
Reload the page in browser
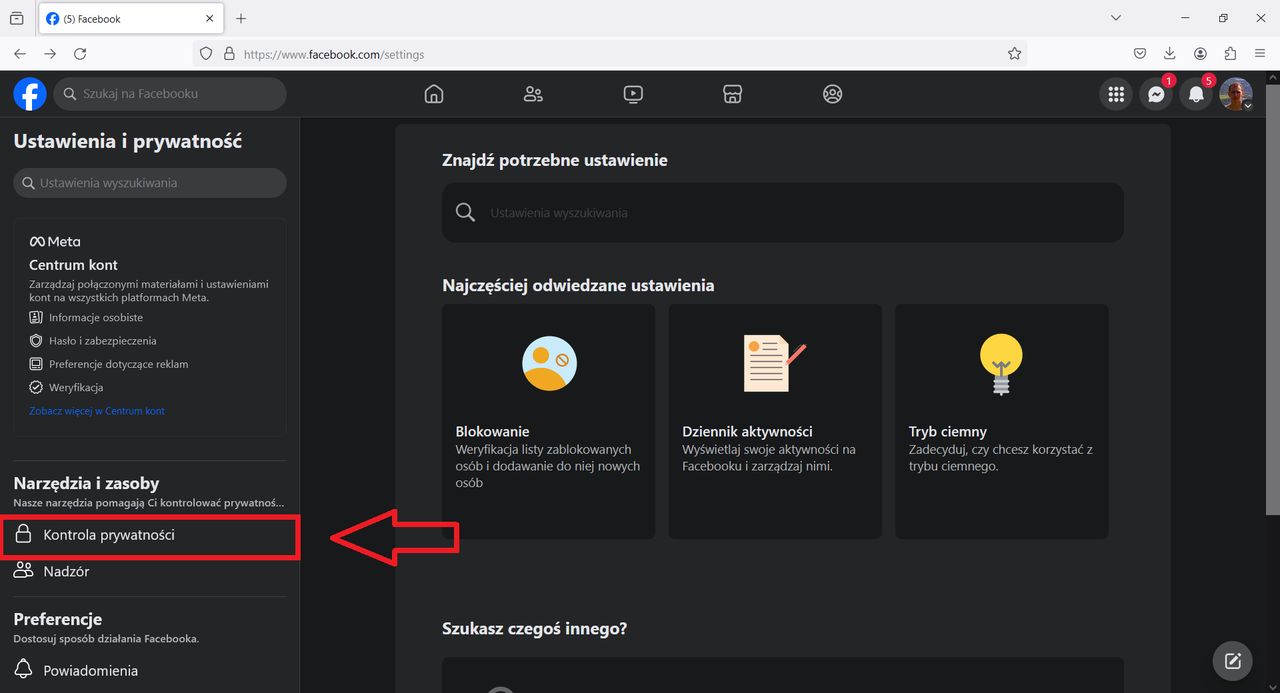click(x=80, y=54)
